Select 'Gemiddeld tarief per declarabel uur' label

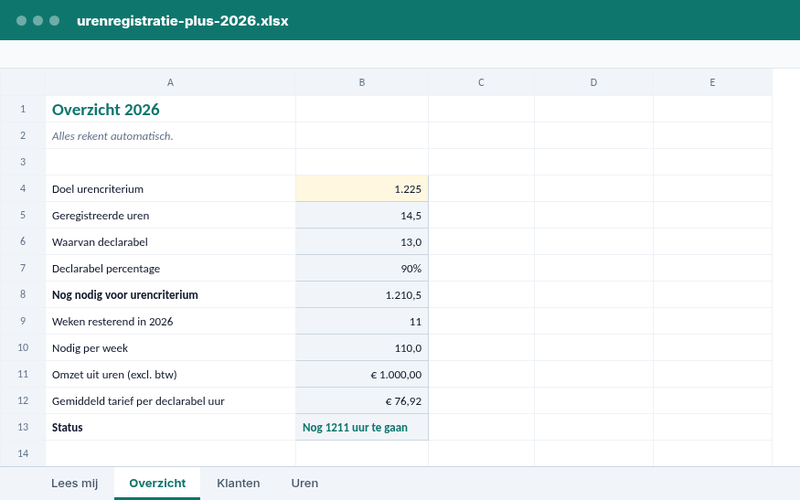(x=170, y=401)
